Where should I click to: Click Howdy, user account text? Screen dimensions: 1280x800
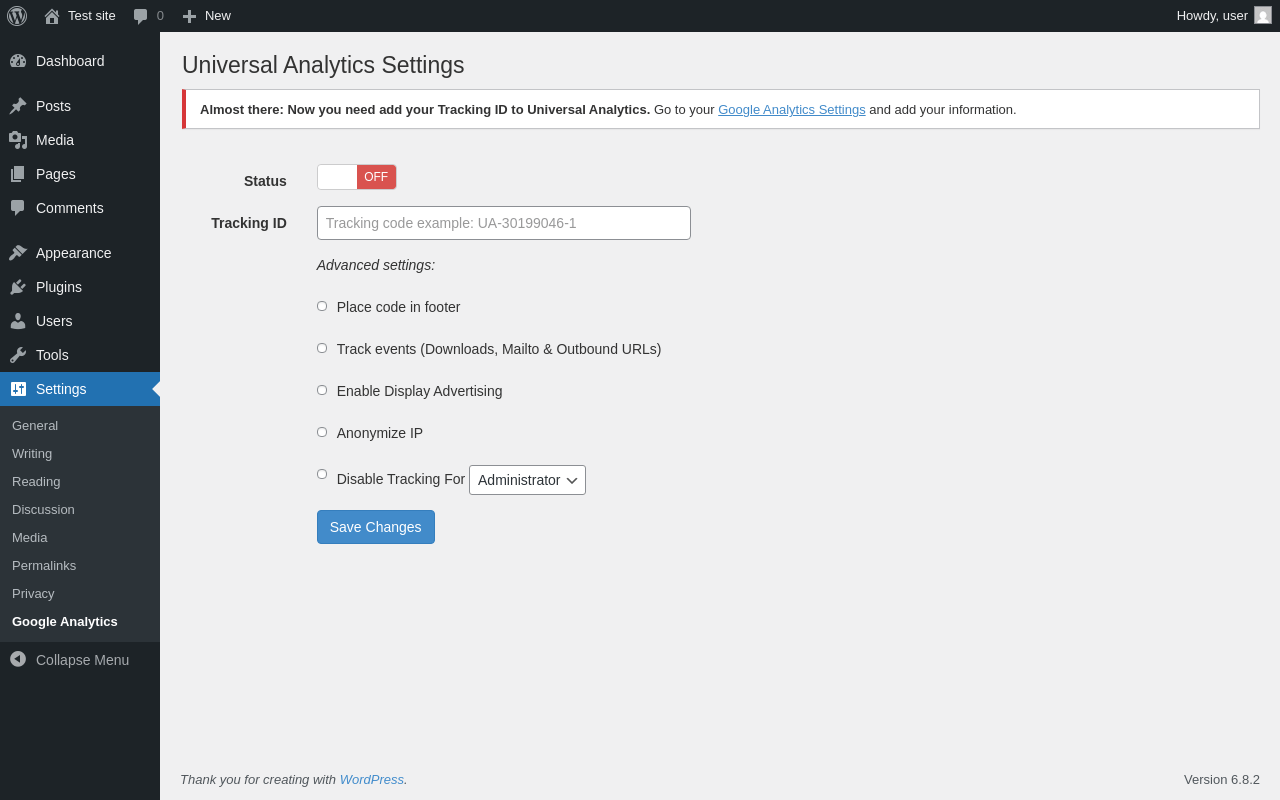(x=1212, y=16)
